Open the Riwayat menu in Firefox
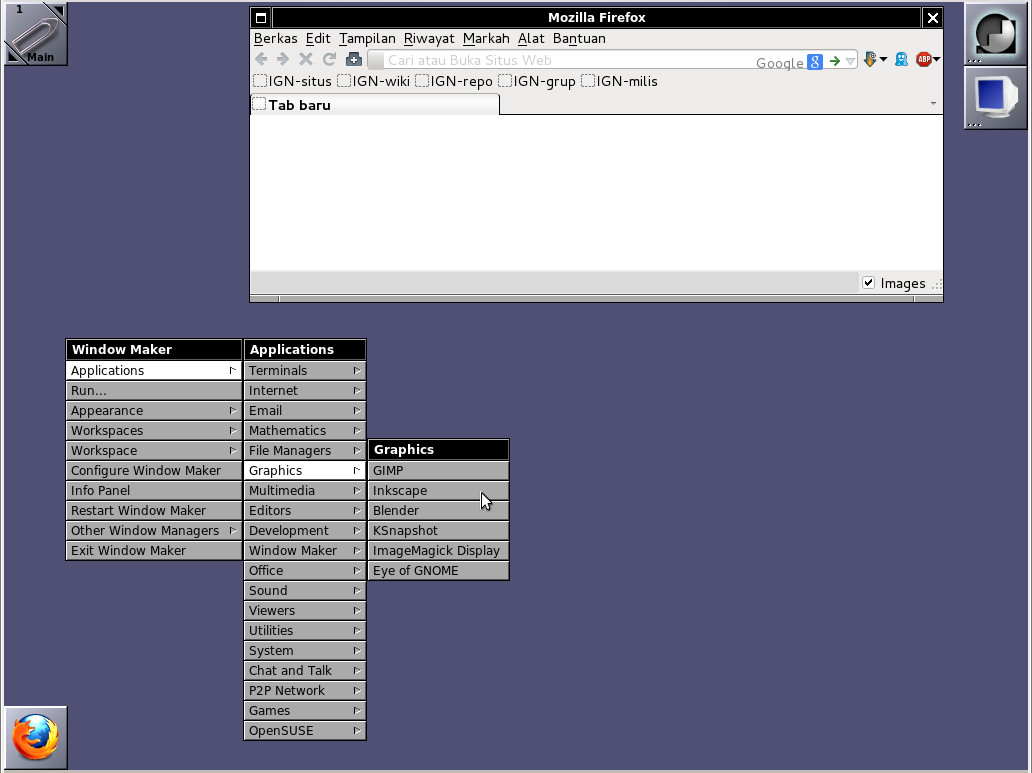The width and height of the screenshot is (1032, 773). point(429,38)
